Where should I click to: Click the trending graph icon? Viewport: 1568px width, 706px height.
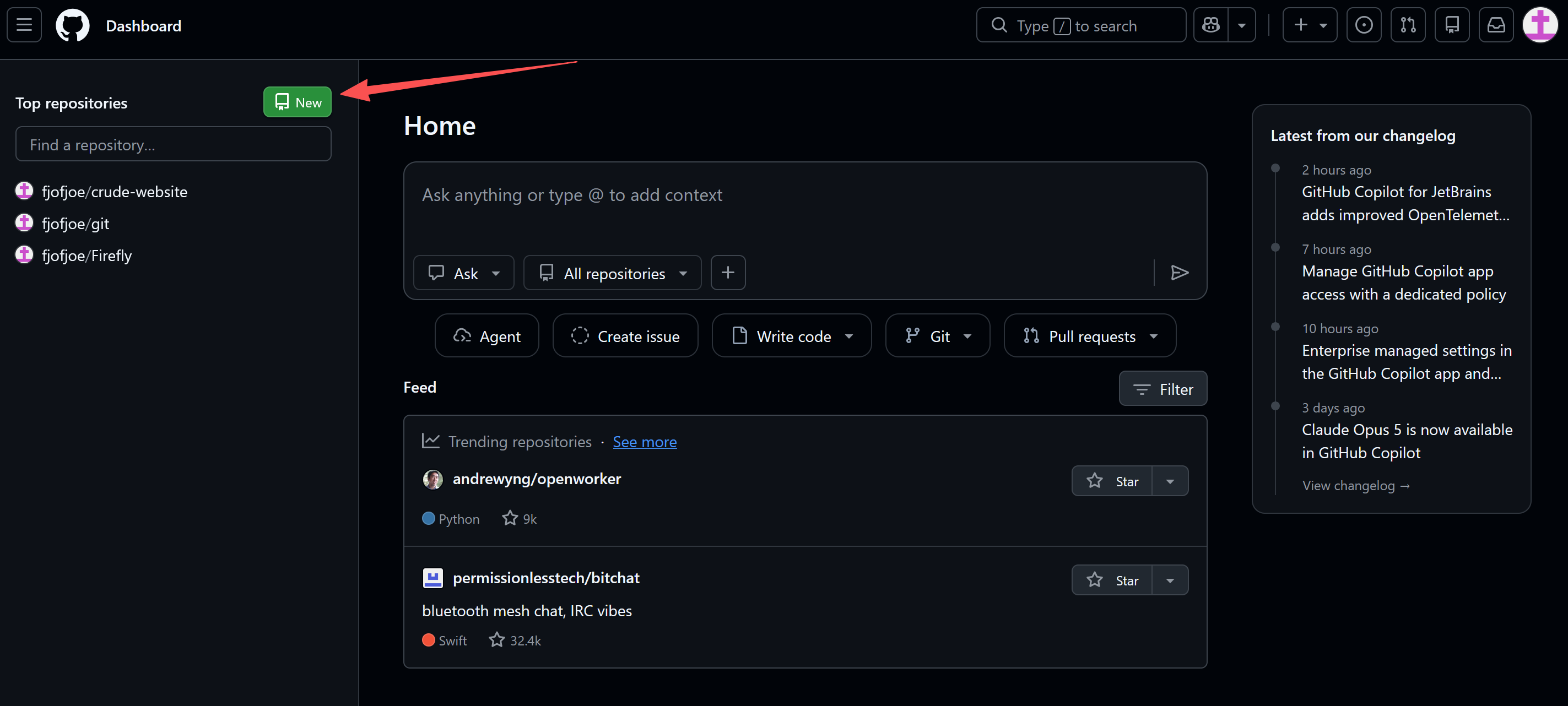[431, 441]
